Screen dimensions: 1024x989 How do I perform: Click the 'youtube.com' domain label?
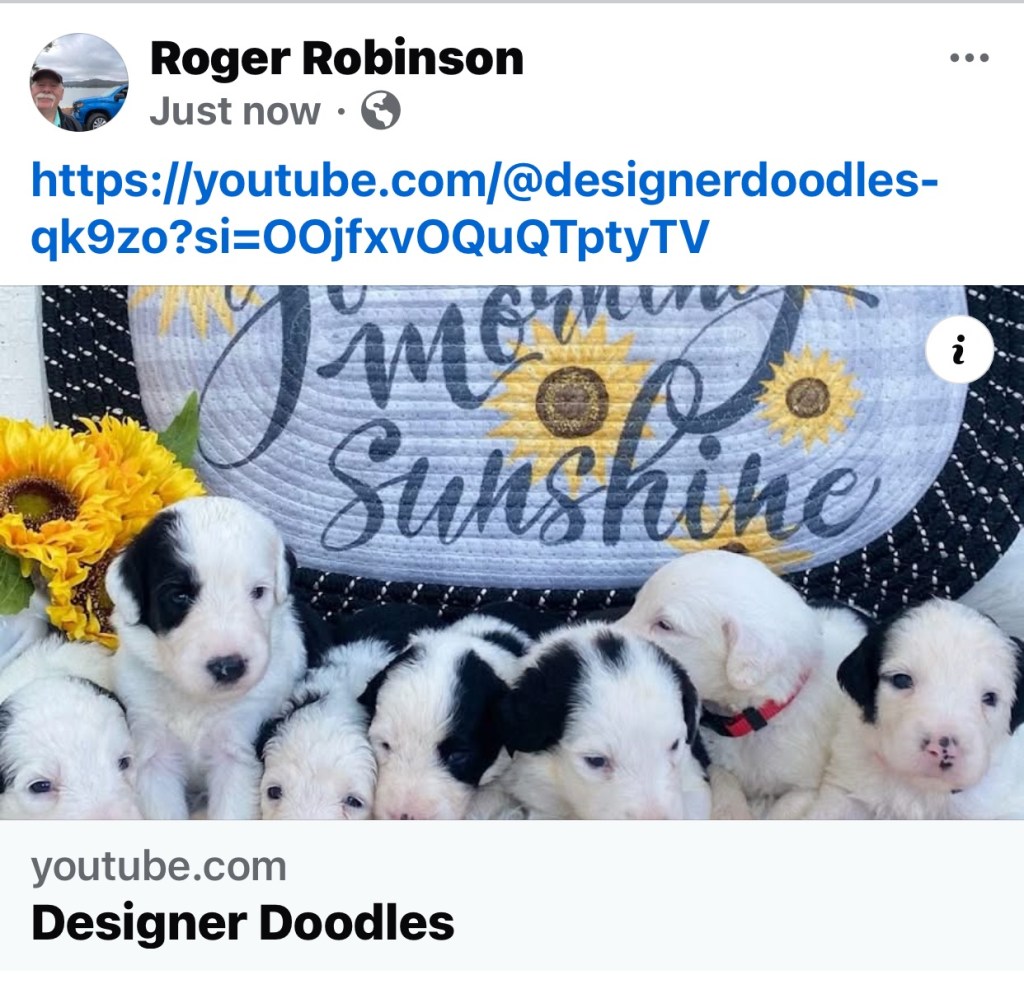coord(159,867)
